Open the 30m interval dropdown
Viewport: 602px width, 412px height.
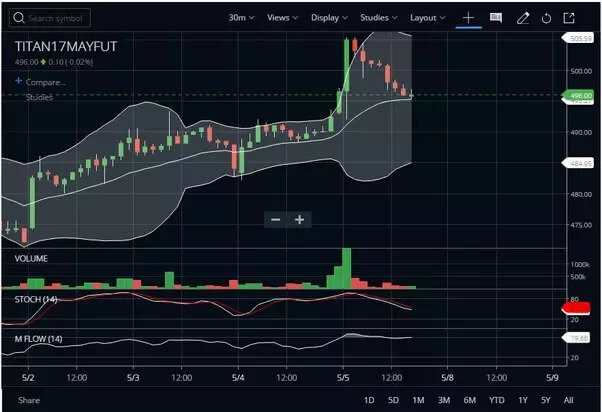[x=241, y=18]
